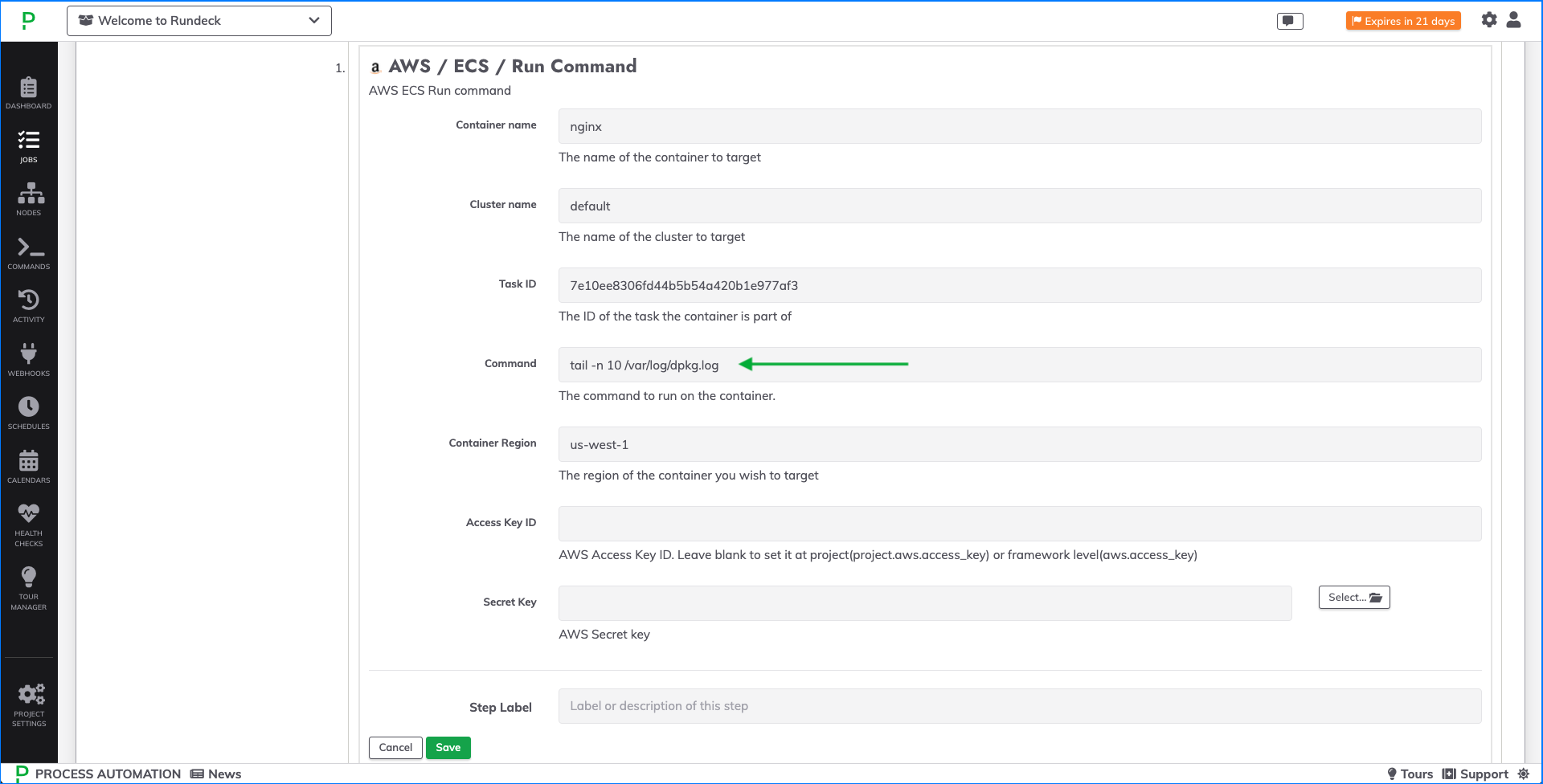
Task: Click the theme toggle icon in footer
Action: pos(1524,774)
